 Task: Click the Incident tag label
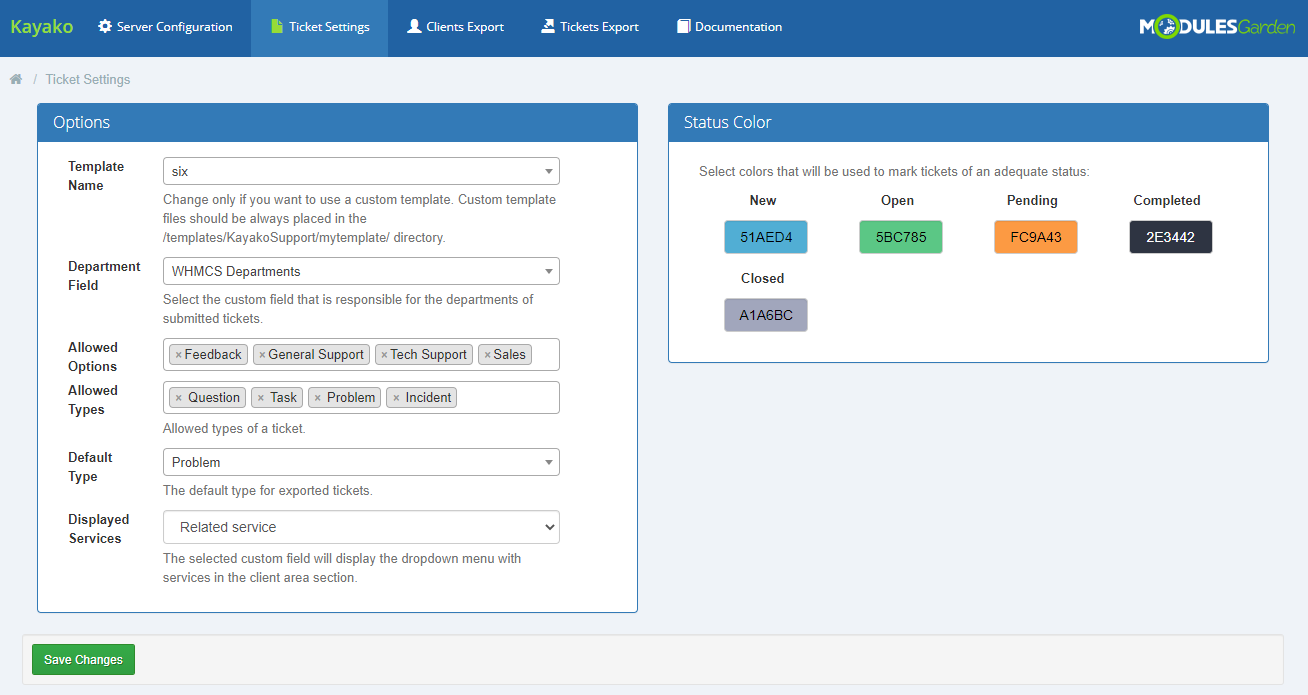[428, 398]
